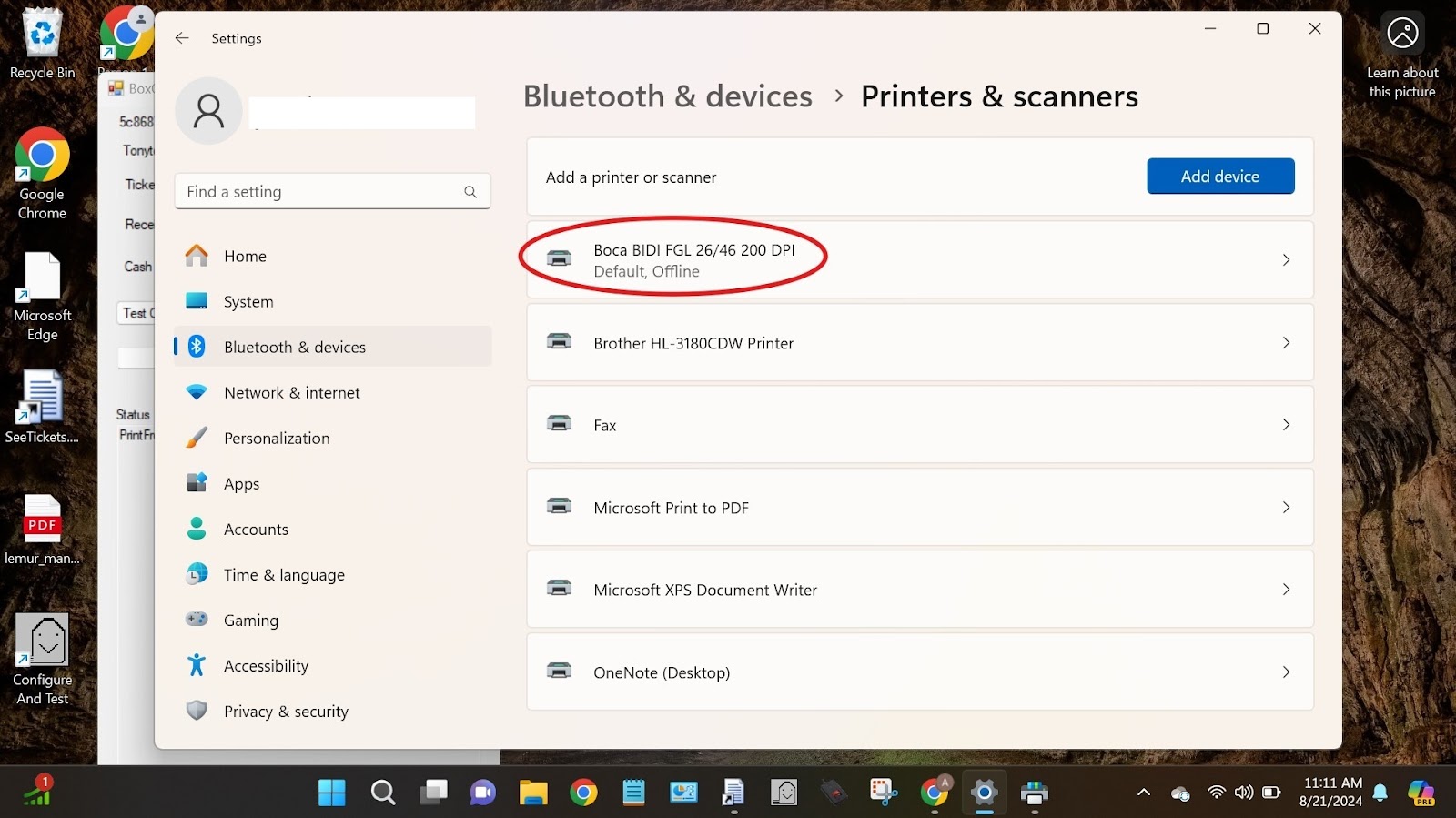Open the OneNote (Desktop) printer entry

tap(920, 672)
